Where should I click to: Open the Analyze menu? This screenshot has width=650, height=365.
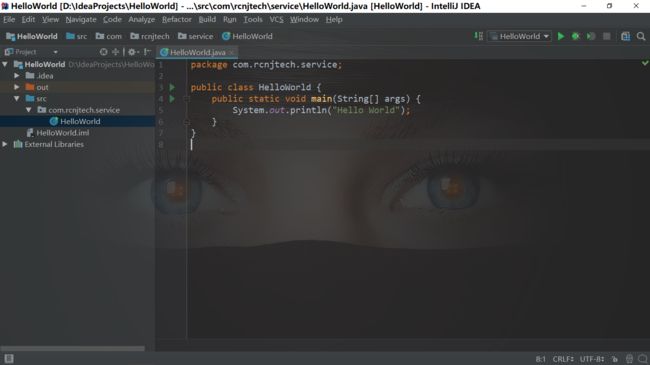tap(141, 19)
